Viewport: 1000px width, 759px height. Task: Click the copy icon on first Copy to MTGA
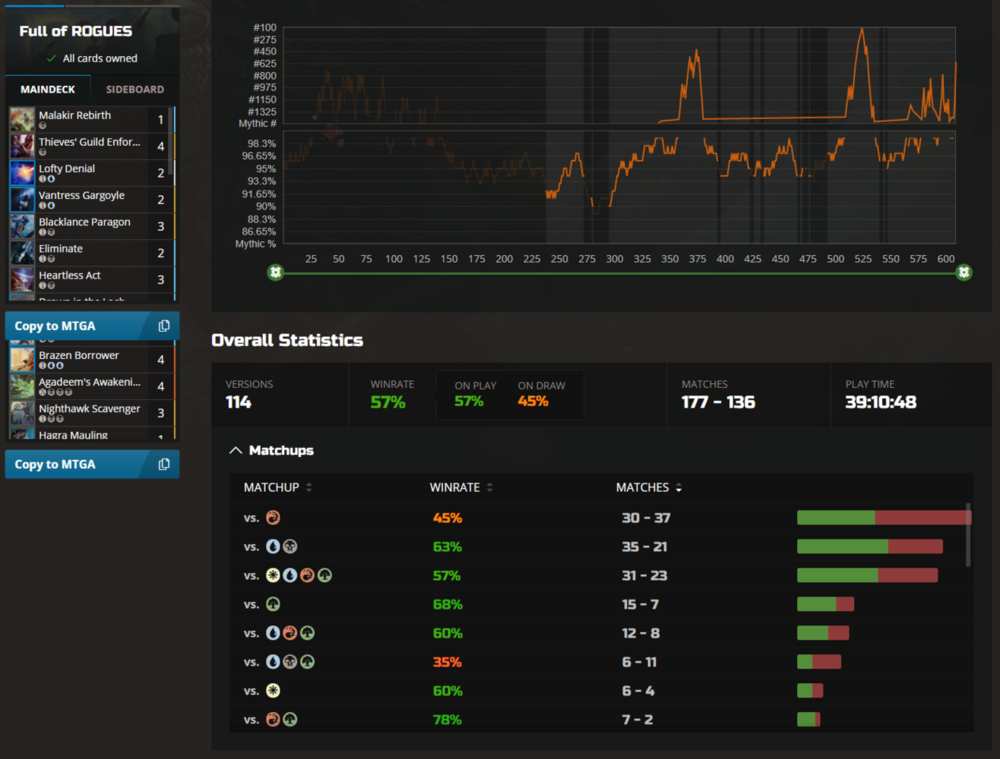164,326
